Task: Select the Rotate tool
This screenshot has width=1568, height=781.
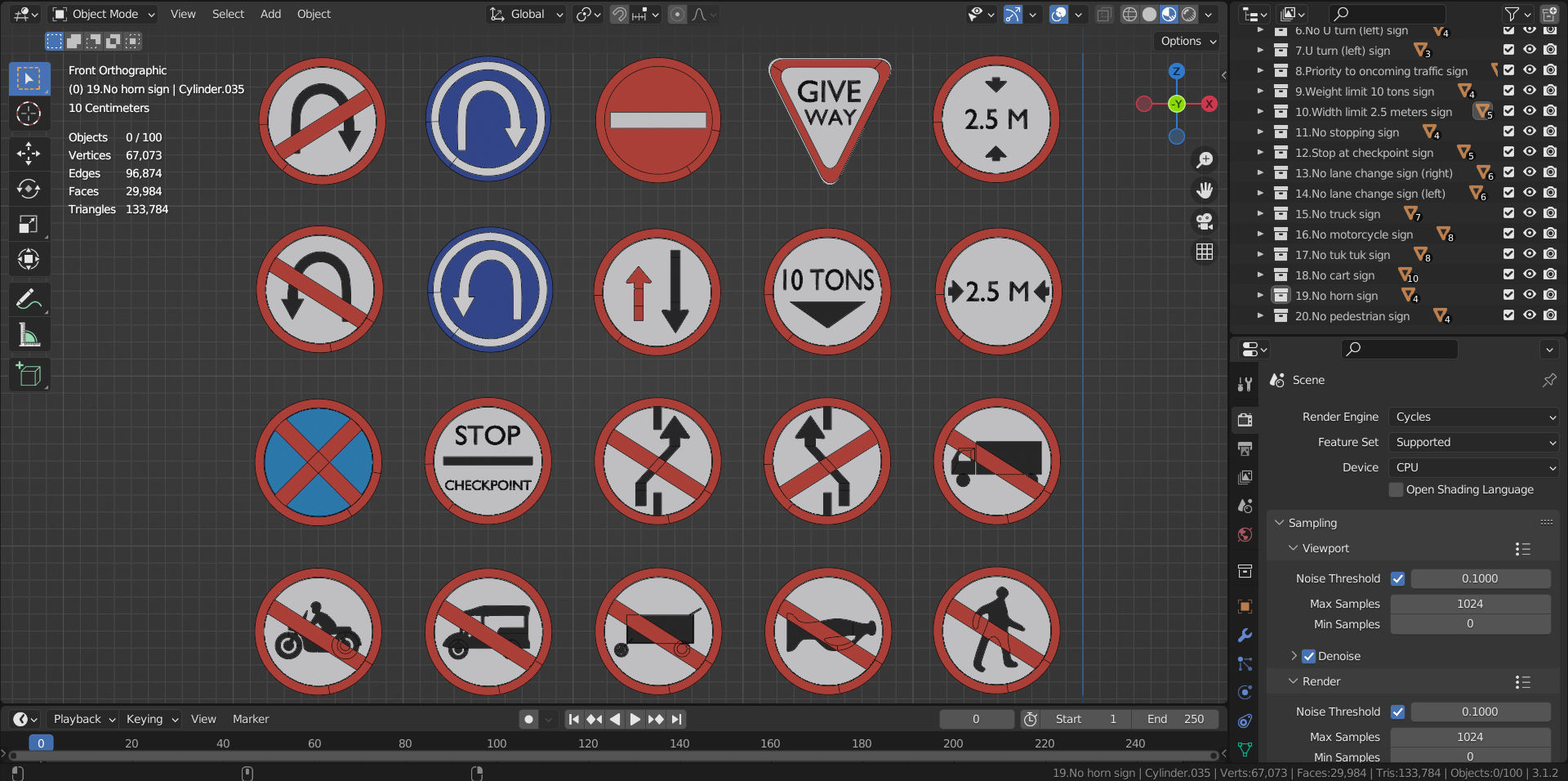Action: point(29,190)
